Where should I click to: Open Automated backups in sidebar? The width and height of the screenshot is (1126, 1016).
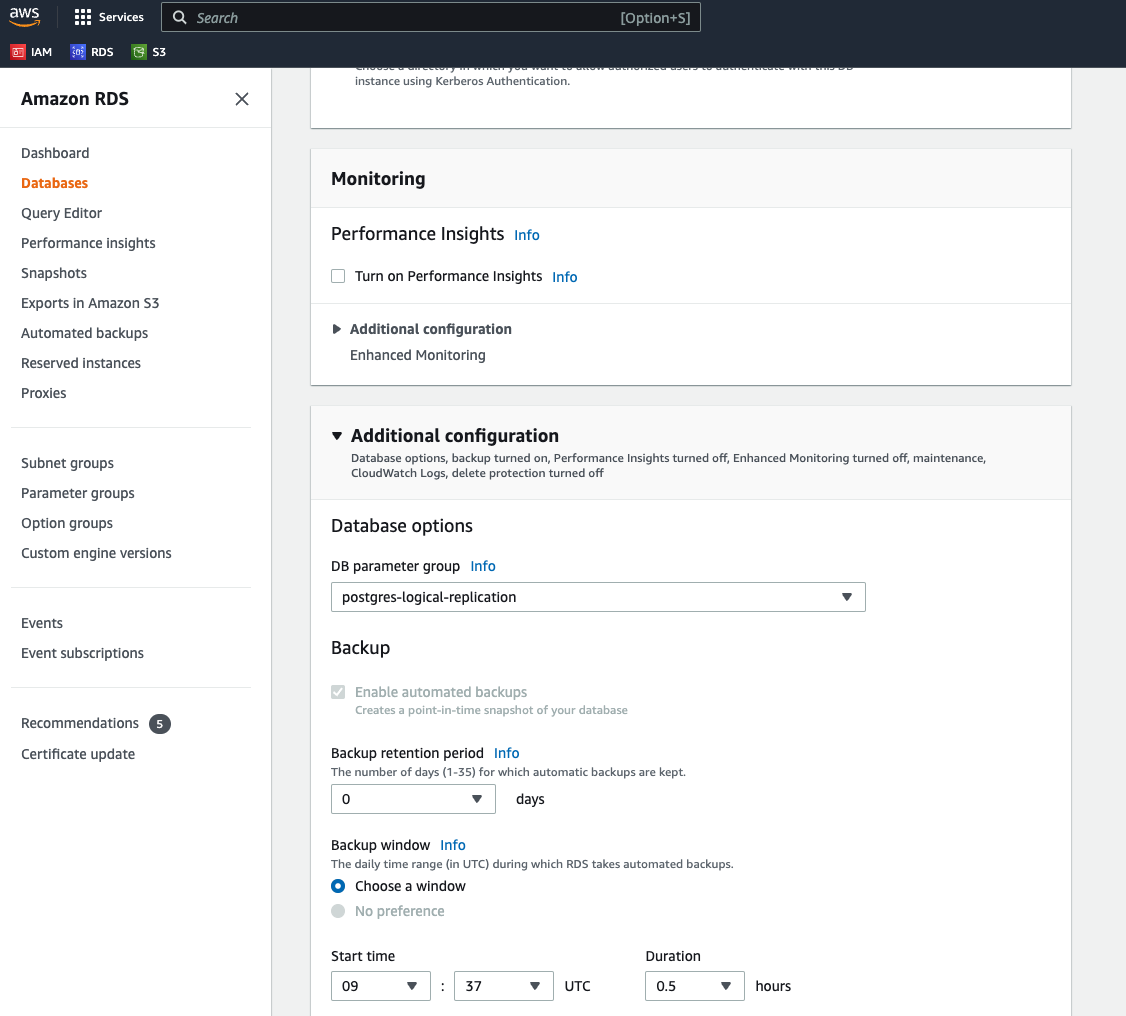85,333
